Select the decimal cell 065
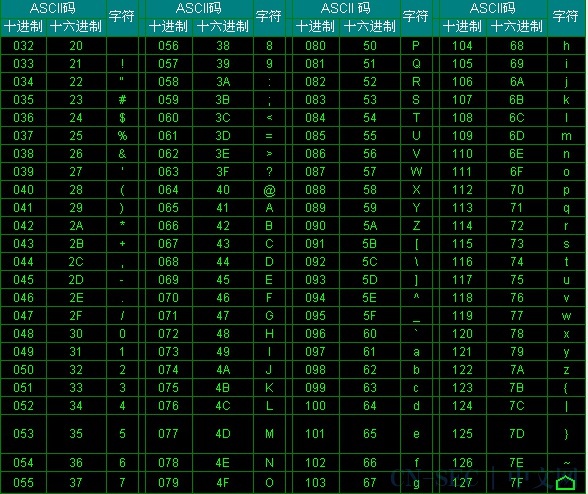Screen dimensions: 588x494 point(168,208)
